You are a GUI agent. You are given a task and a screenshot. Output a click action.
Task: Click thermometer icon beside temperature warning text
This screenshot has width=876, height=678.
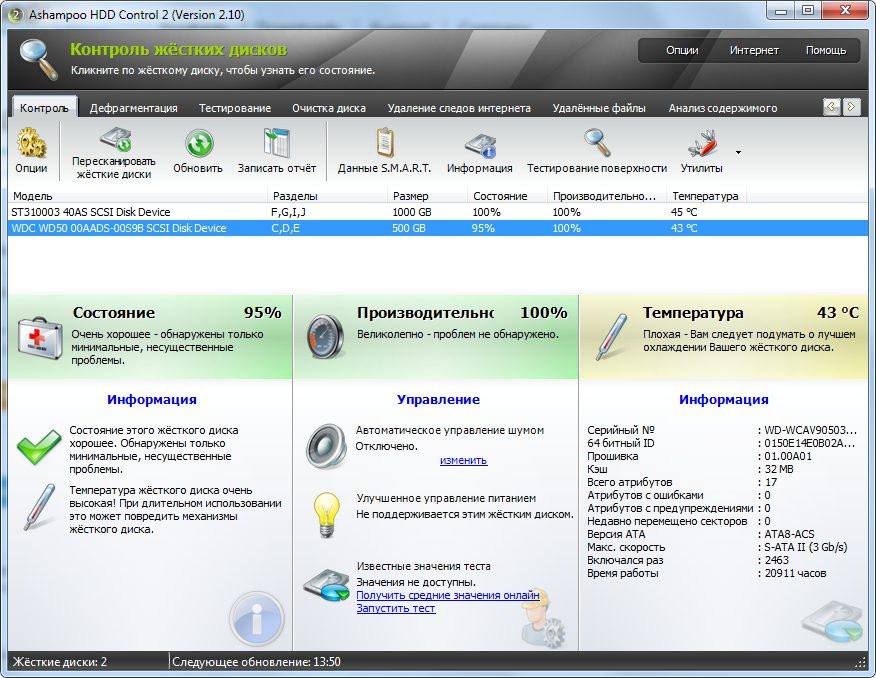click(39, 507)
